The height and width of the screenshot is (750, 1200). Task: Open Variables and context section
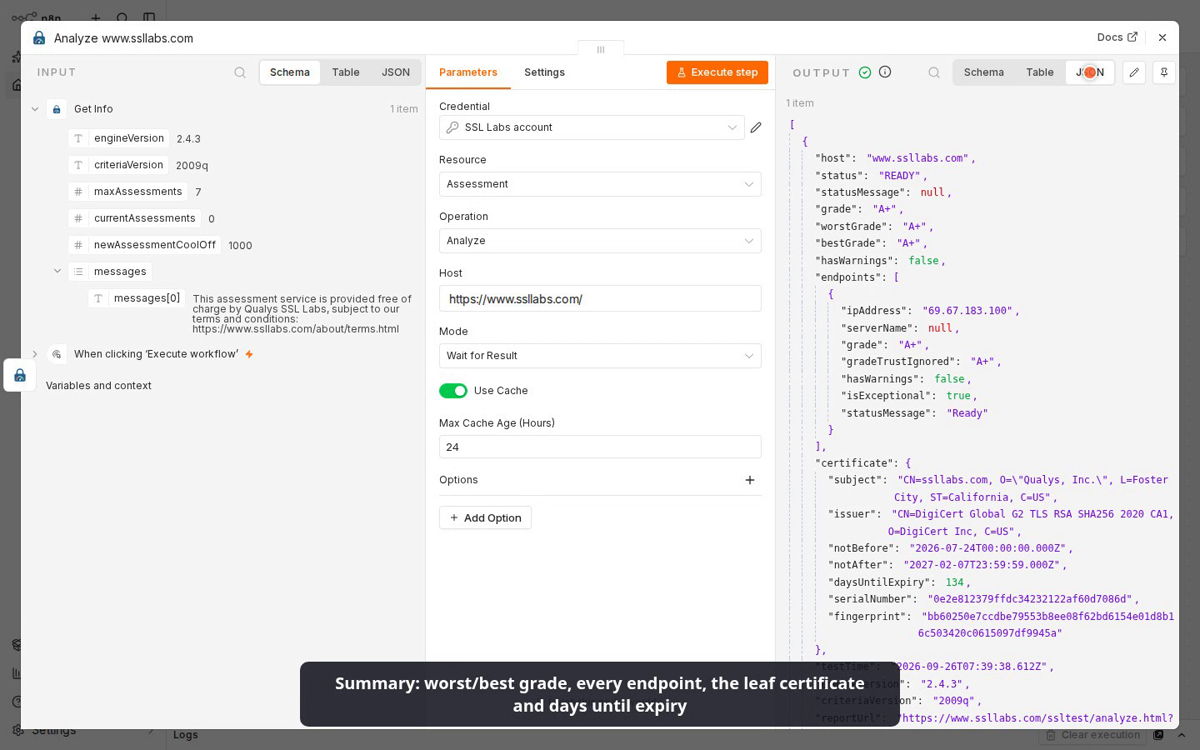click(x=99, y=386)
